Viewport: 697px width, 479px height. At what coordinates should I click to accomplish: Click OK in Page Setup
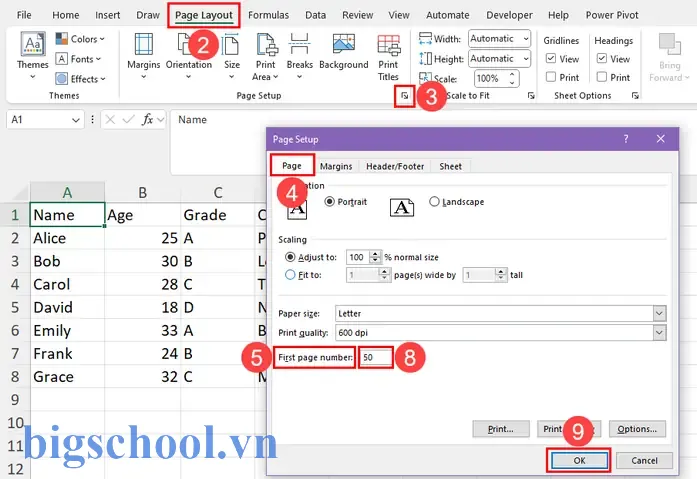click(x=579, y=460)
